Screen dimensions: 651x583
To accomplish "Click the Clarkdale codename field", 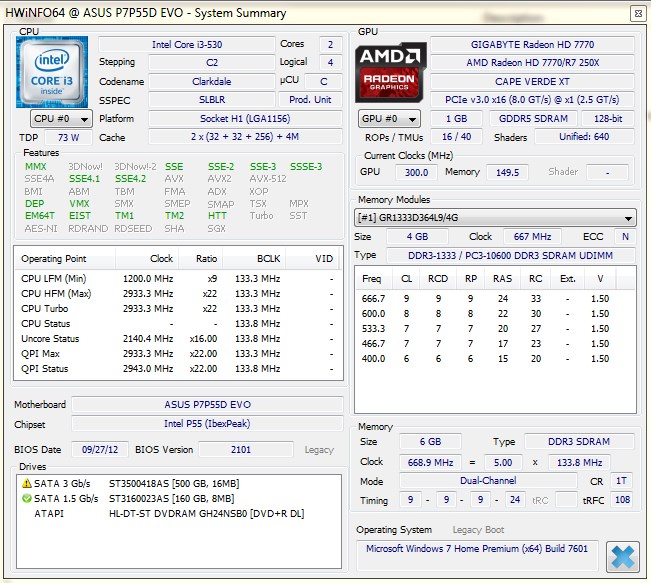I will point(212,81).
